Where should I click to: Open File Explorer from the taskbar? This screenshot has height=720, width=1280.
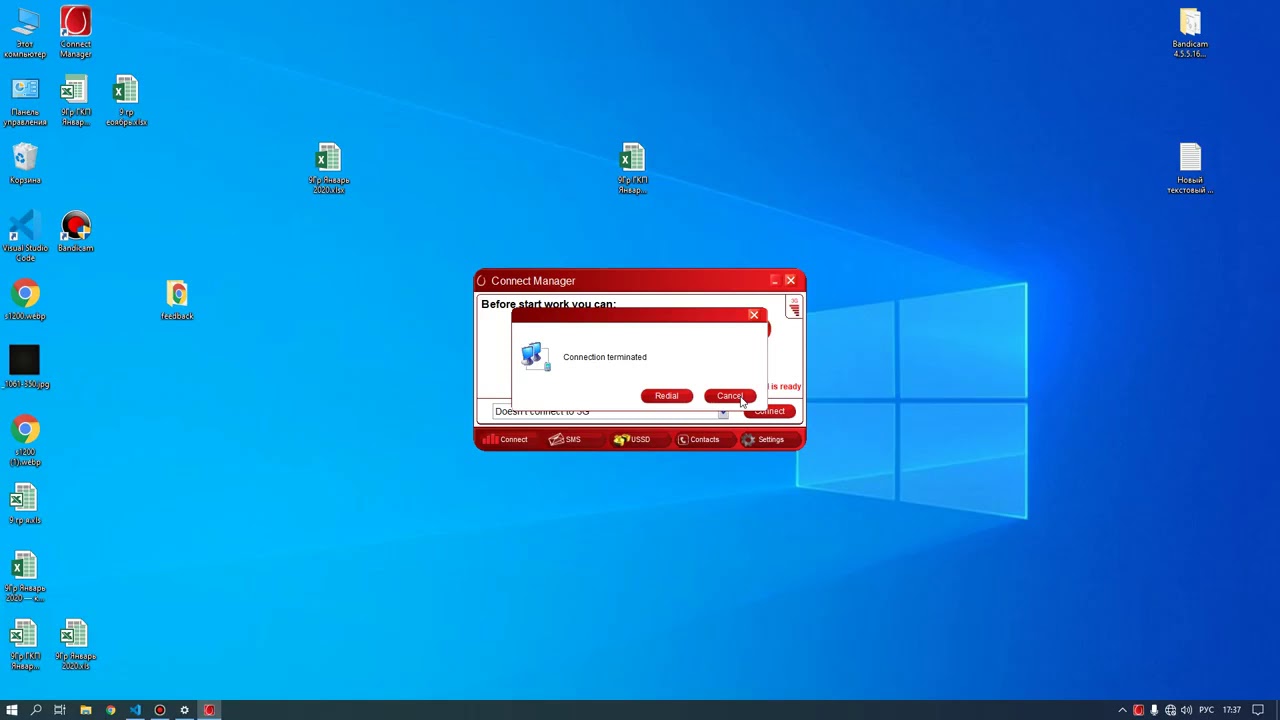(x=85, y=710)
